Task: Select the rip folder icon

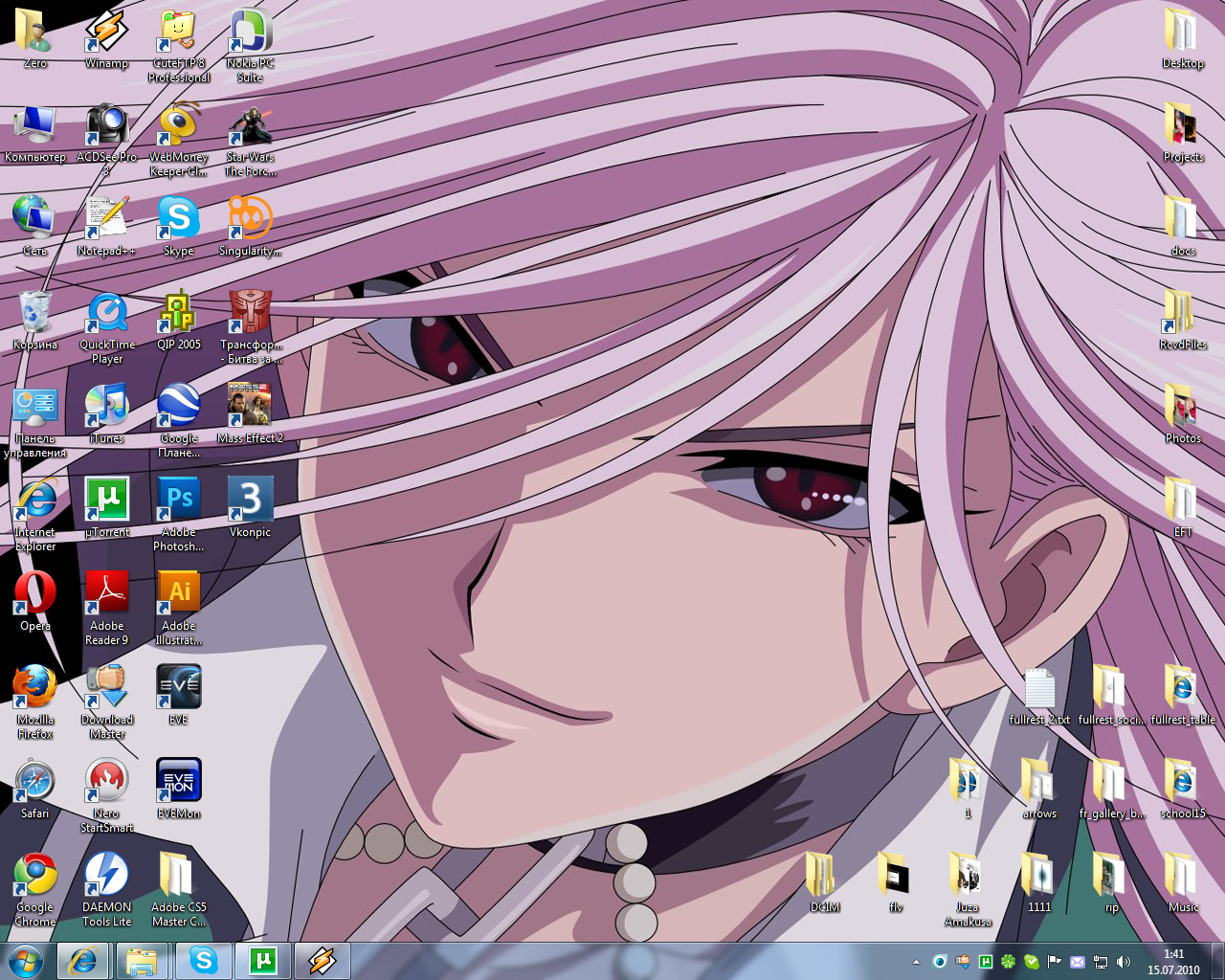Action: (x=1111, y=882)
